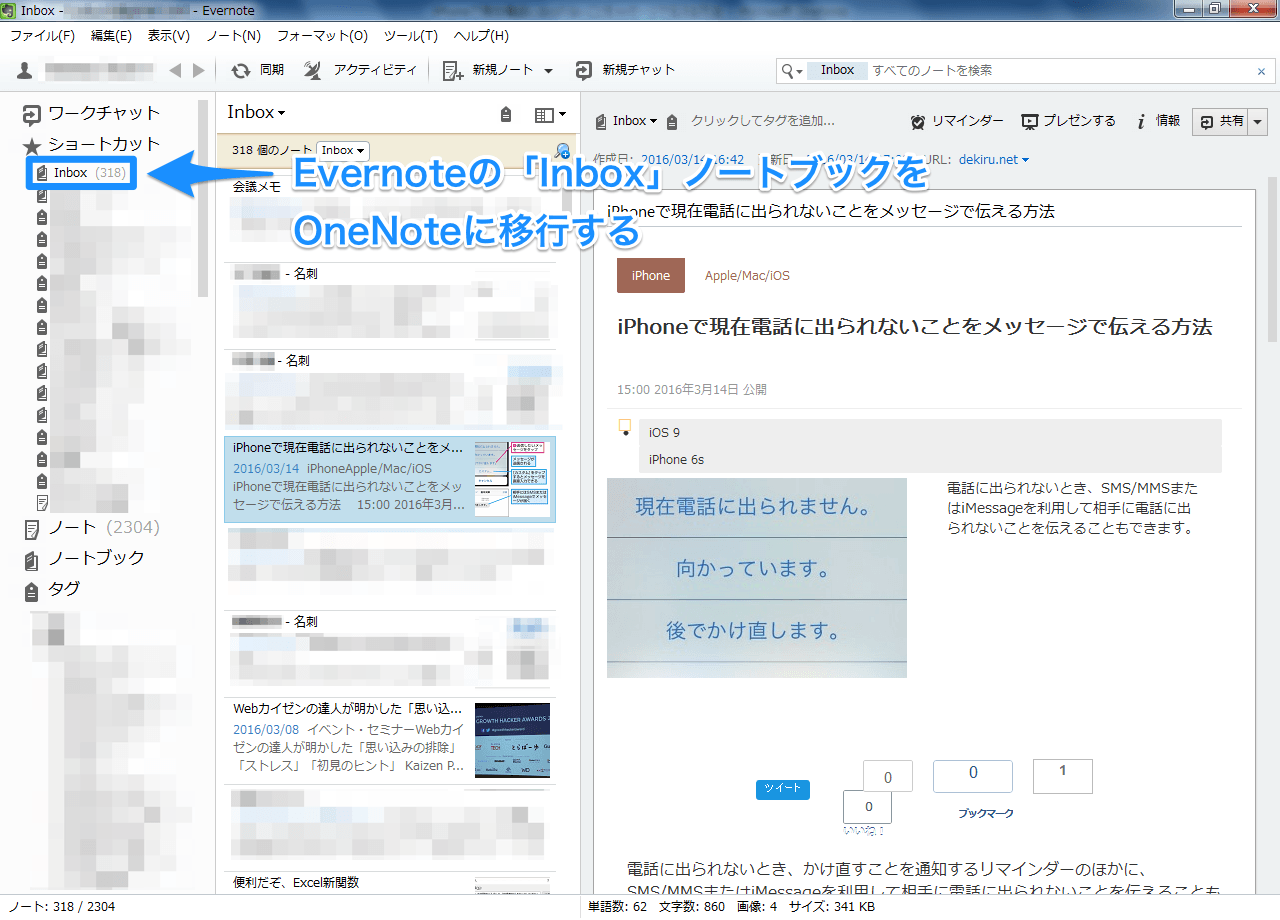1280x920 pixels.
Task: Click the phone message screenshot image
Action: [757, 577]
